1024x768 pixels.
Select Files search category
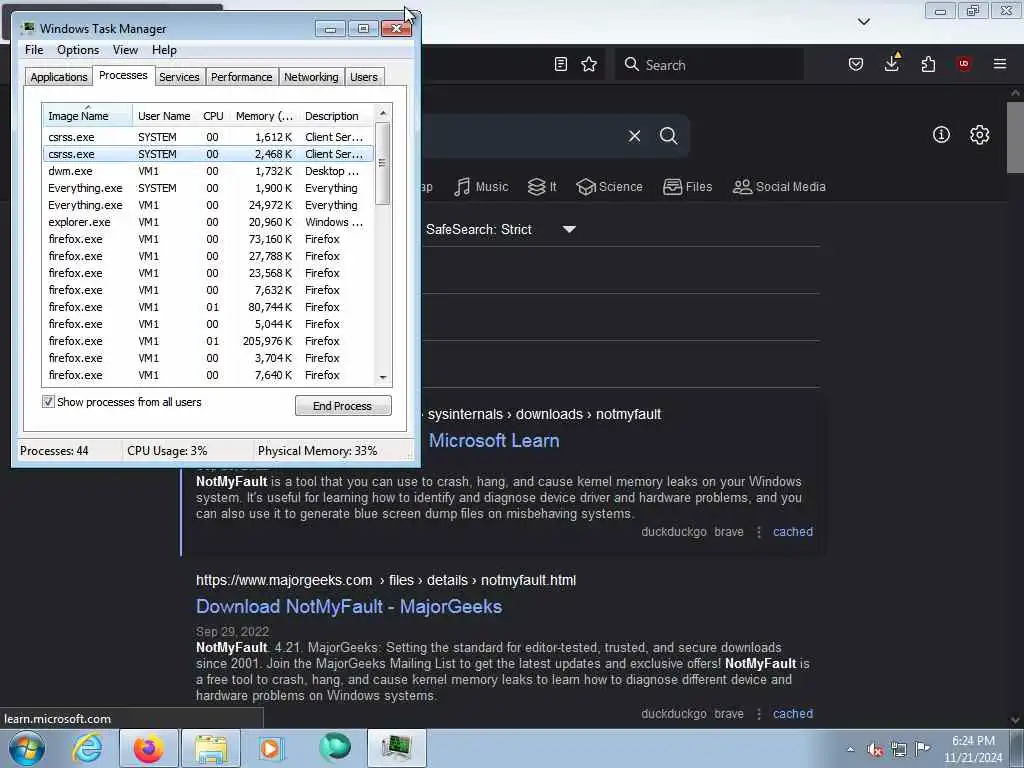coord(687,187)
